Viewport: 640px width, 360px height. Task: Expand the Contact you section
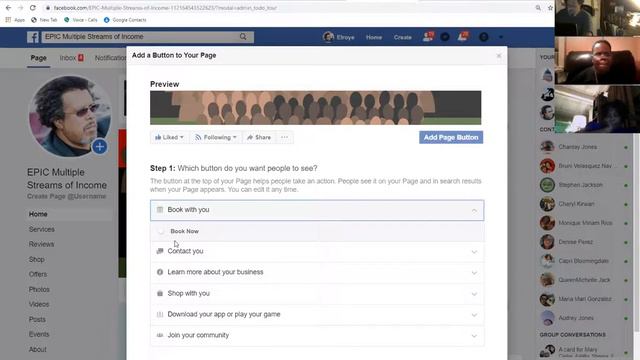pos(317,251)
